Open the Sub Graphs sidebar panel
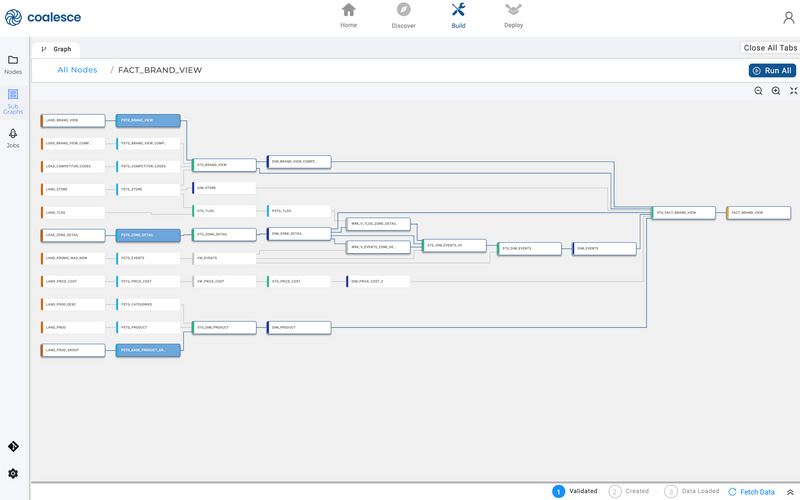800x500 pixels. [x=13, y=101]
